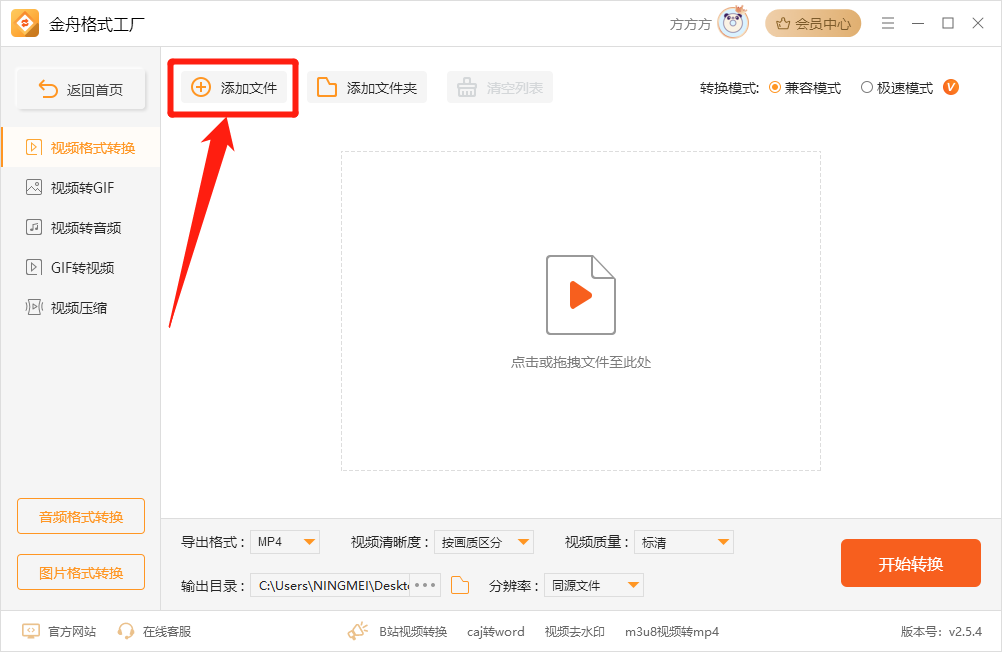This screenshot has width=1002, height=652.
Task: Open the hamburger menu icon in title bar
Action: (887, 23)
